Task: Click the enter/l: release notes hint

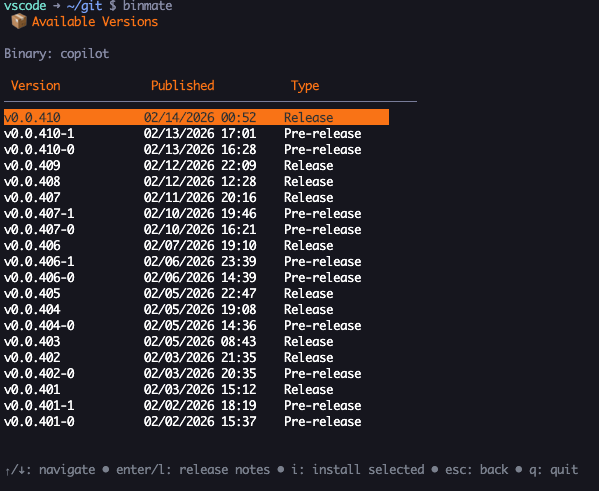Action: click(x=193, y=470)
